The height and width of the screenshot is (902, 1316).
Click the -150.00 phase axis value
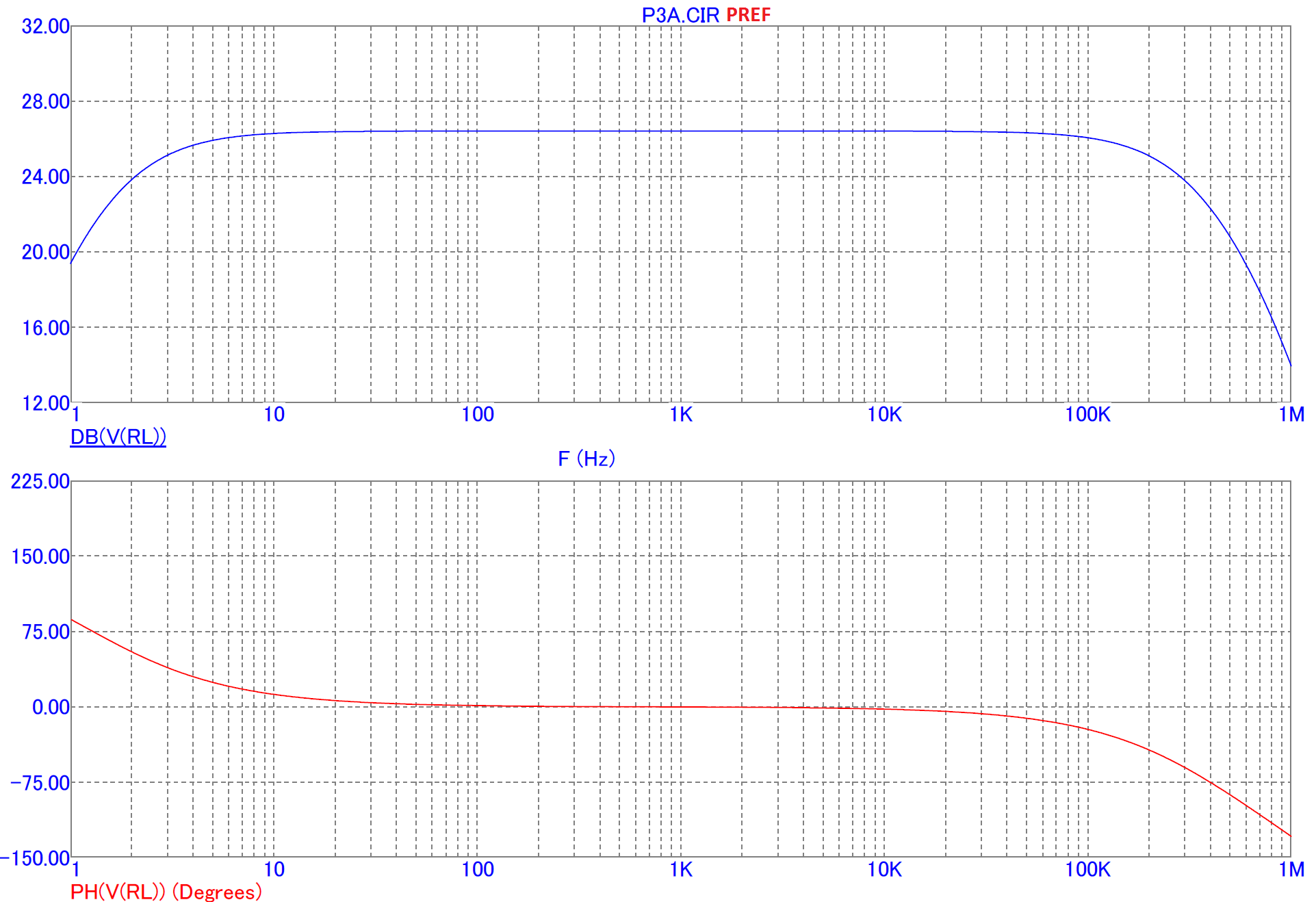click(36, 858)
